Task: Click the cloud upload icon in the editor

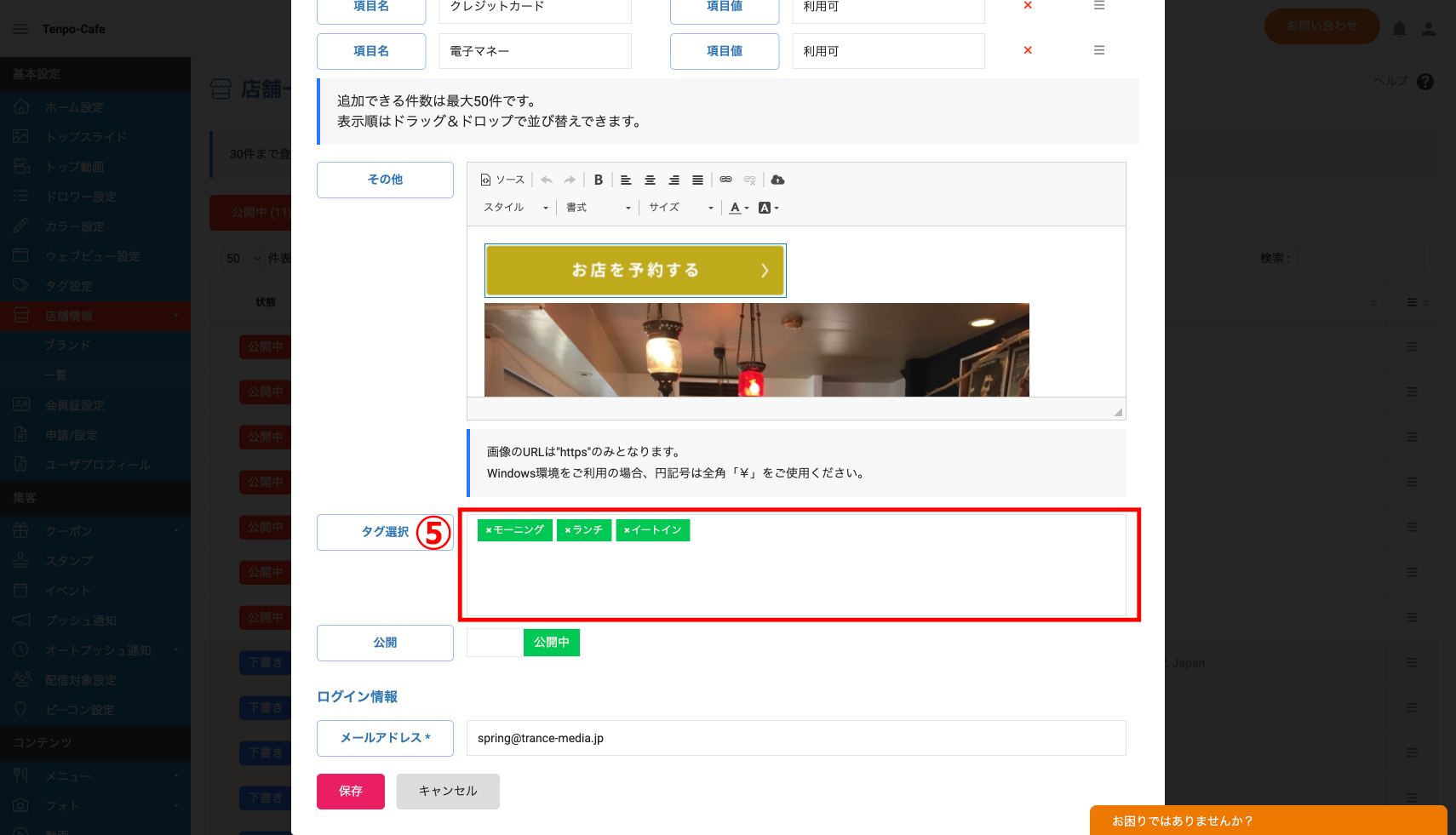Action: [x=777, y=180]
